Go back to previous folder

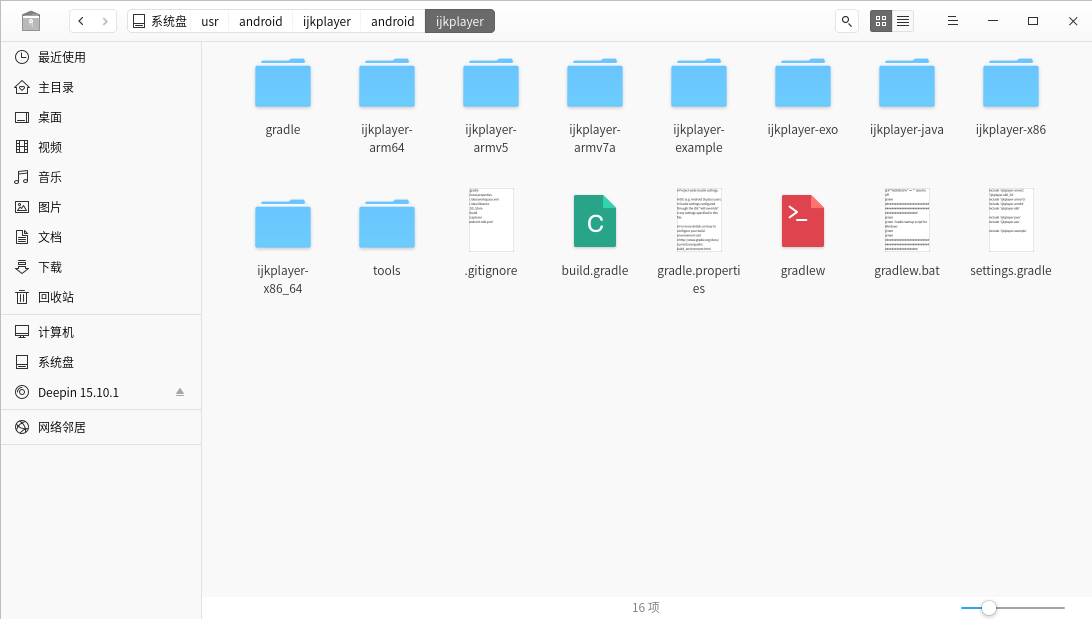pos(81,21)
